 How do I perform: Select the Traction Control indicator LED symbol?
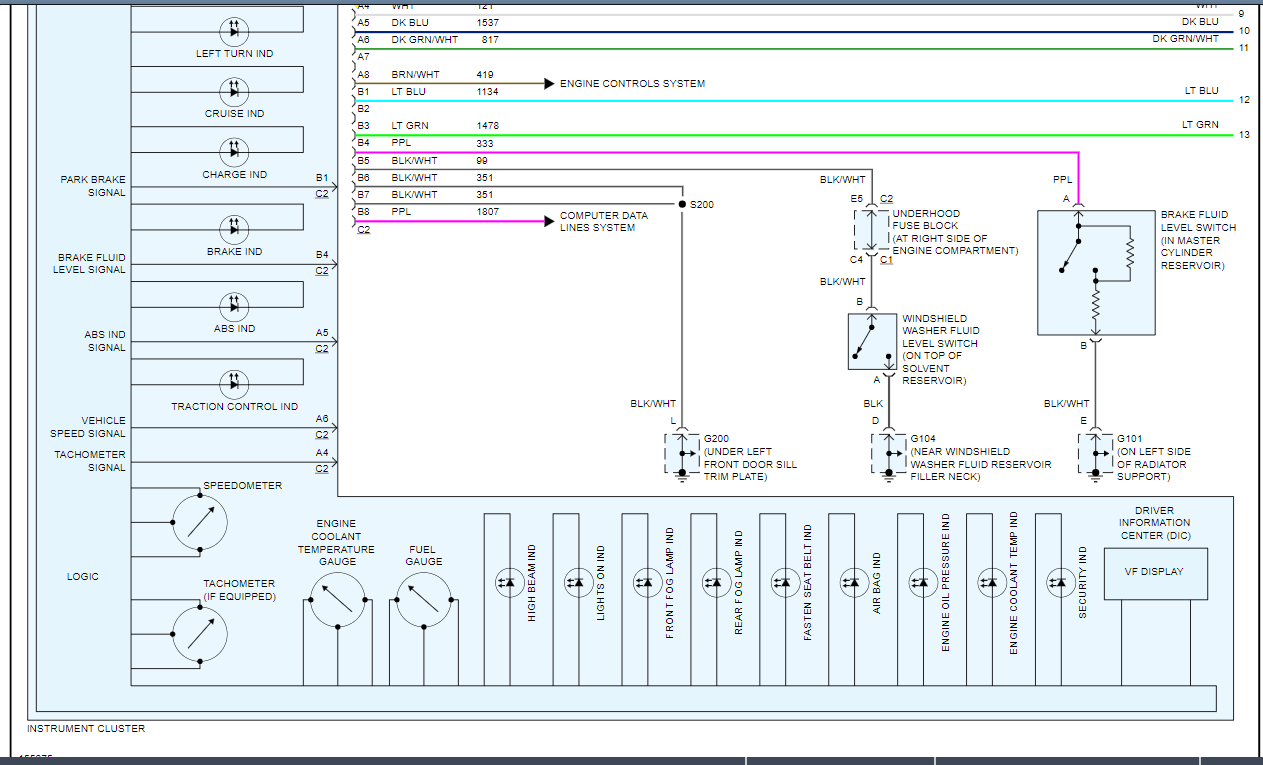click(234, 383)
